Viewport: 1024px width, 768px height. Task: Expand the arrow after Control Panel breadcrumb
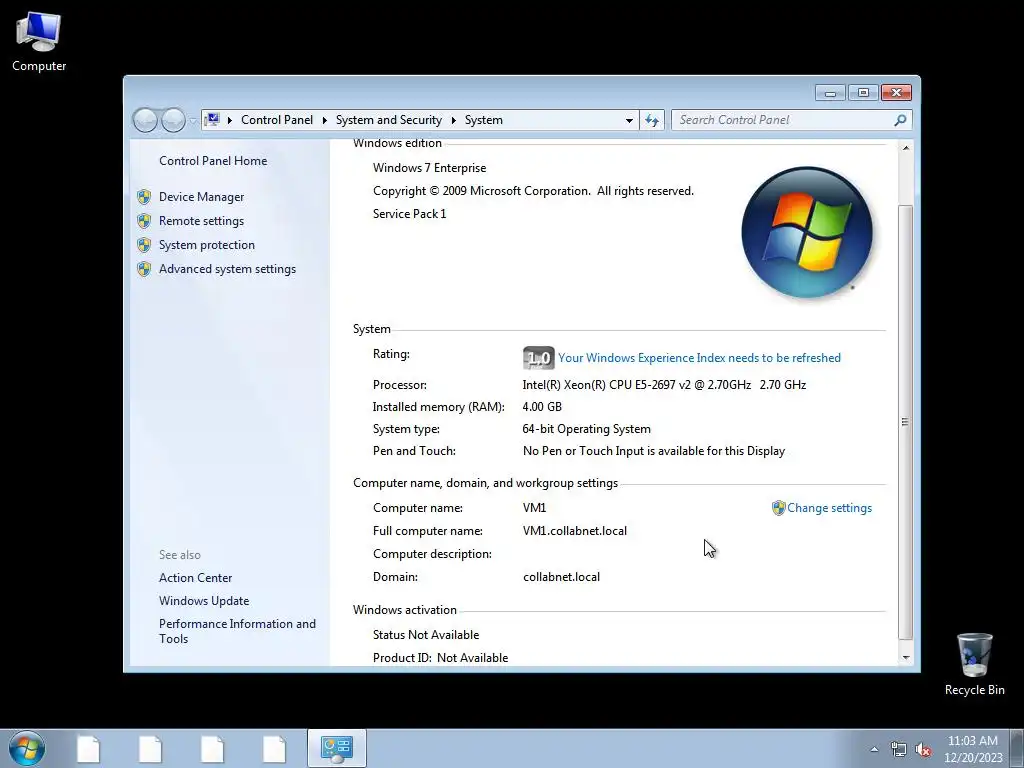pyautogui.click(x=325, y=120)
